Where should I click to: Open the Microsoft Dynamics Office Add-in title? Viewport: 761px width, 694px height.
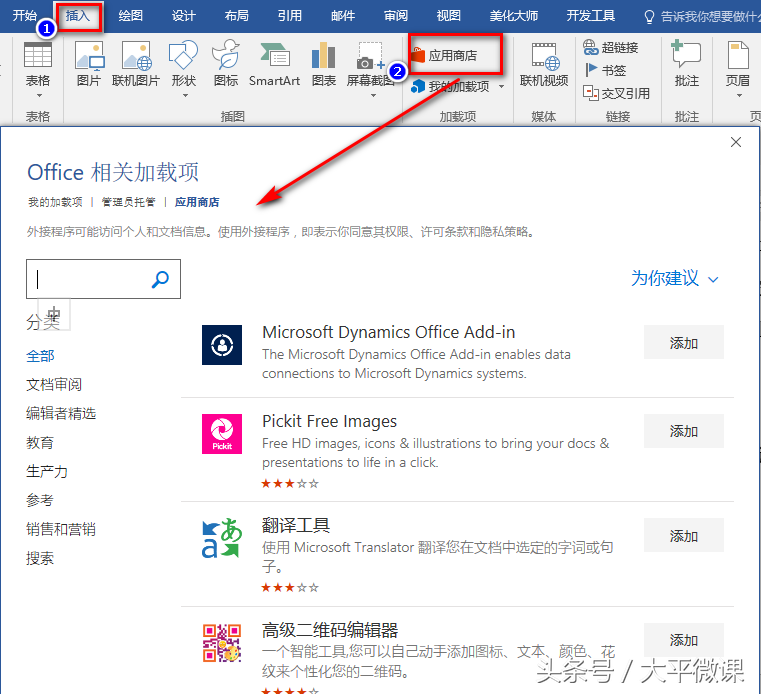point(388,332)
